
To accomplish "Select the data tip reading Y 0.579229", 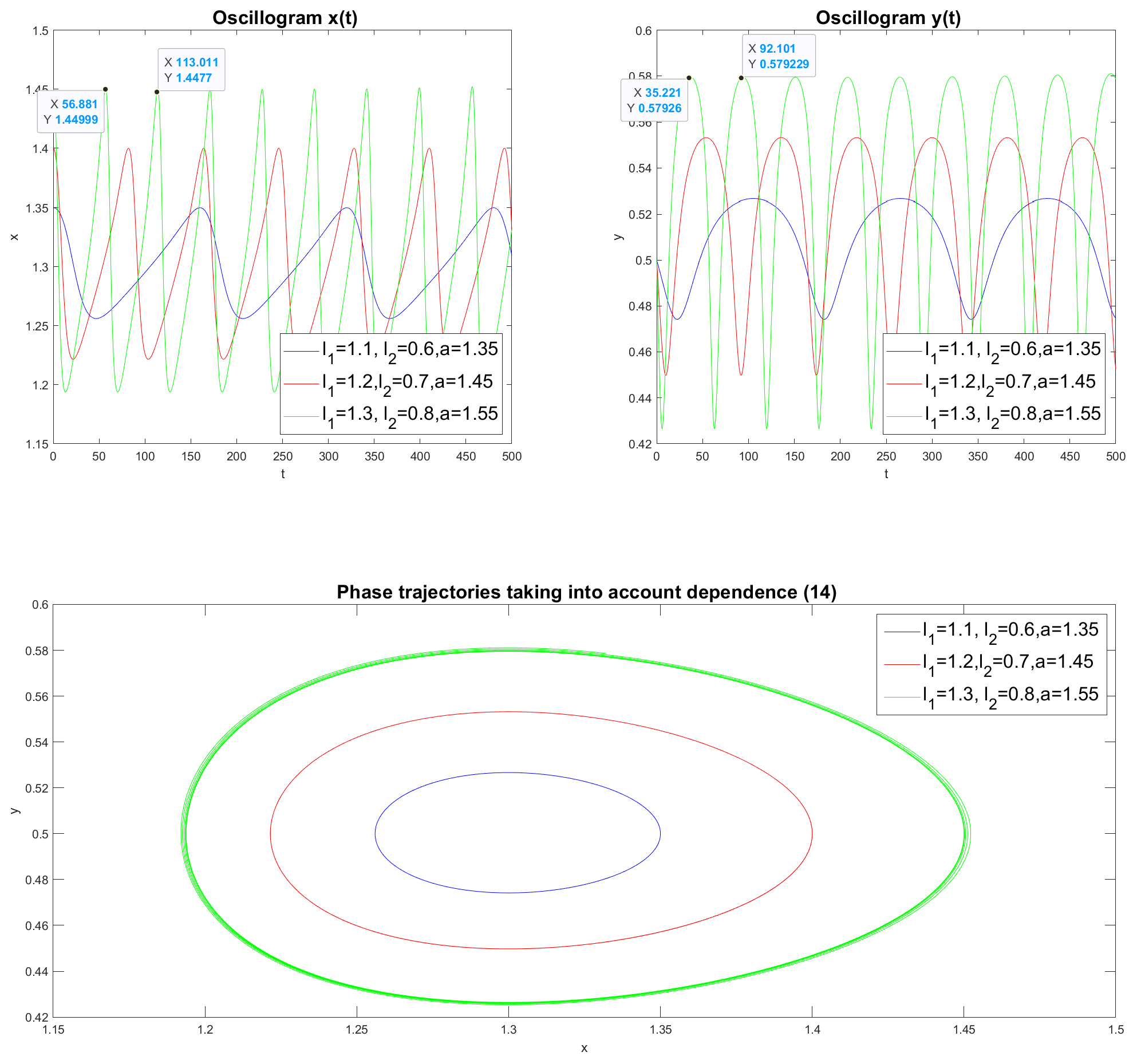I will 779,56.
